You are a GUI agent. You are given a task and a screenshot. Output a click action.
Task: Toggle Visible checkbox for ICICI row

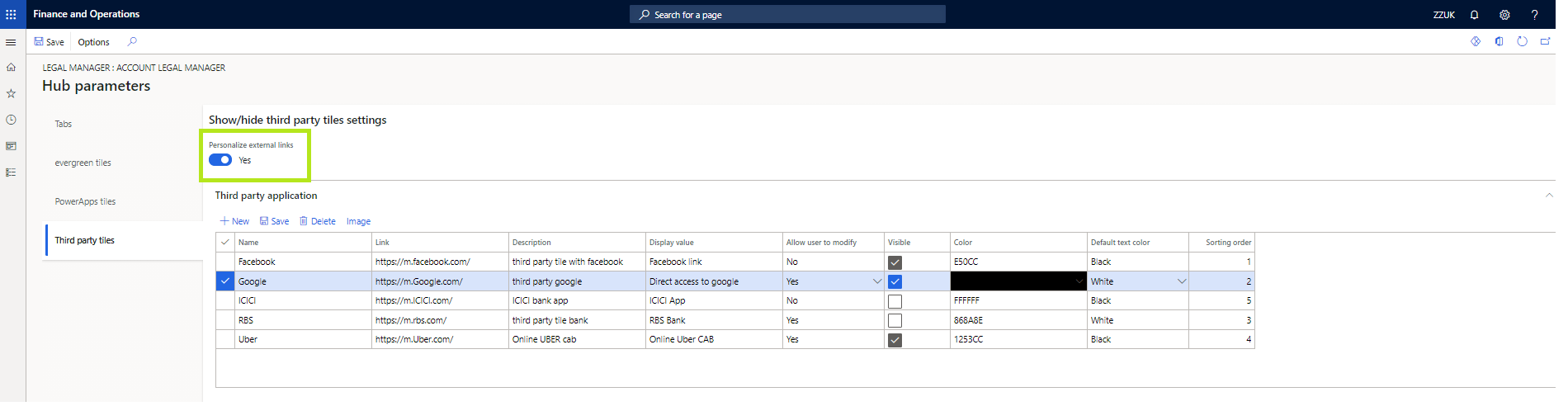click(x=895, y=301)
